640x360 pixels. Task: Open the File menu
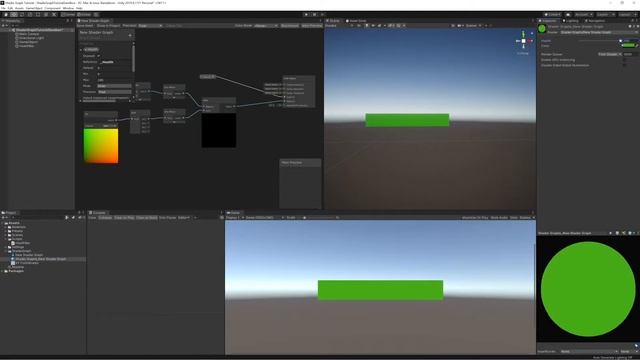pos(3,8)
